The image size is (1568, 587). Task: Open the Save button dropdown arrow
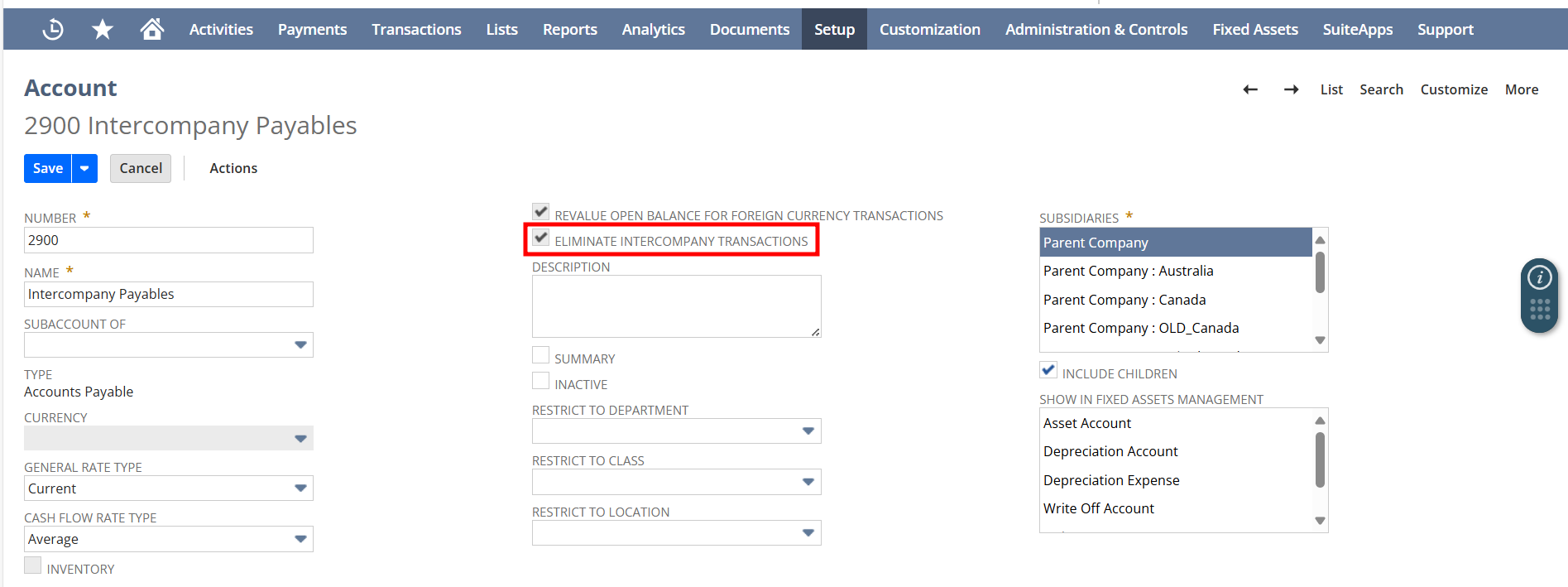pyautogui.click(x=84, y=168)
